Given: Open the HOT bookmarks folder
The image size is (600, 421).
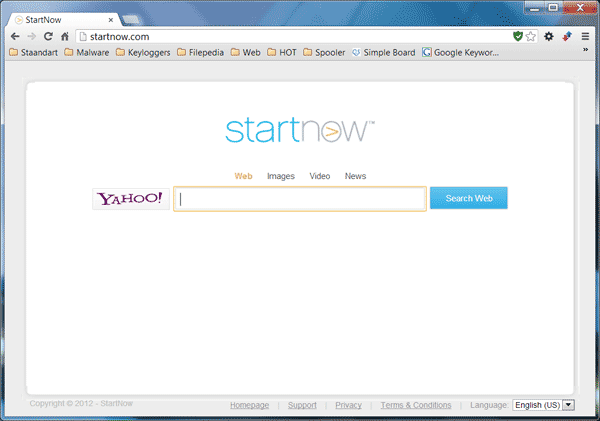Looking at the screenshot, I should coord(282,52).
